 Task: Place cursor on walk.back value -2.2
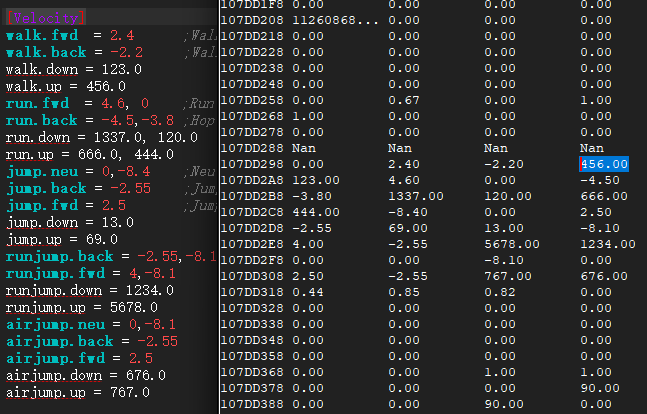[x=126, y=52]
